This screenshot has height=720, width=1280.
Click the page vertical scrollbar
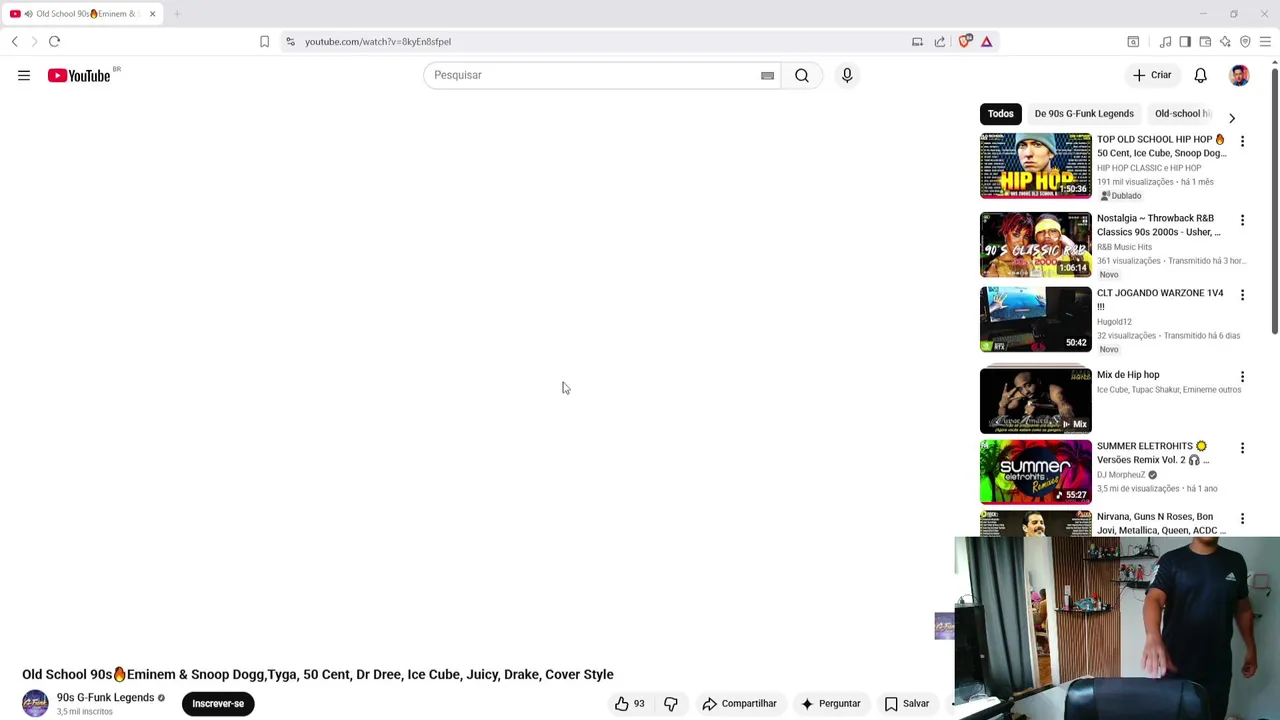point(1275,200)
